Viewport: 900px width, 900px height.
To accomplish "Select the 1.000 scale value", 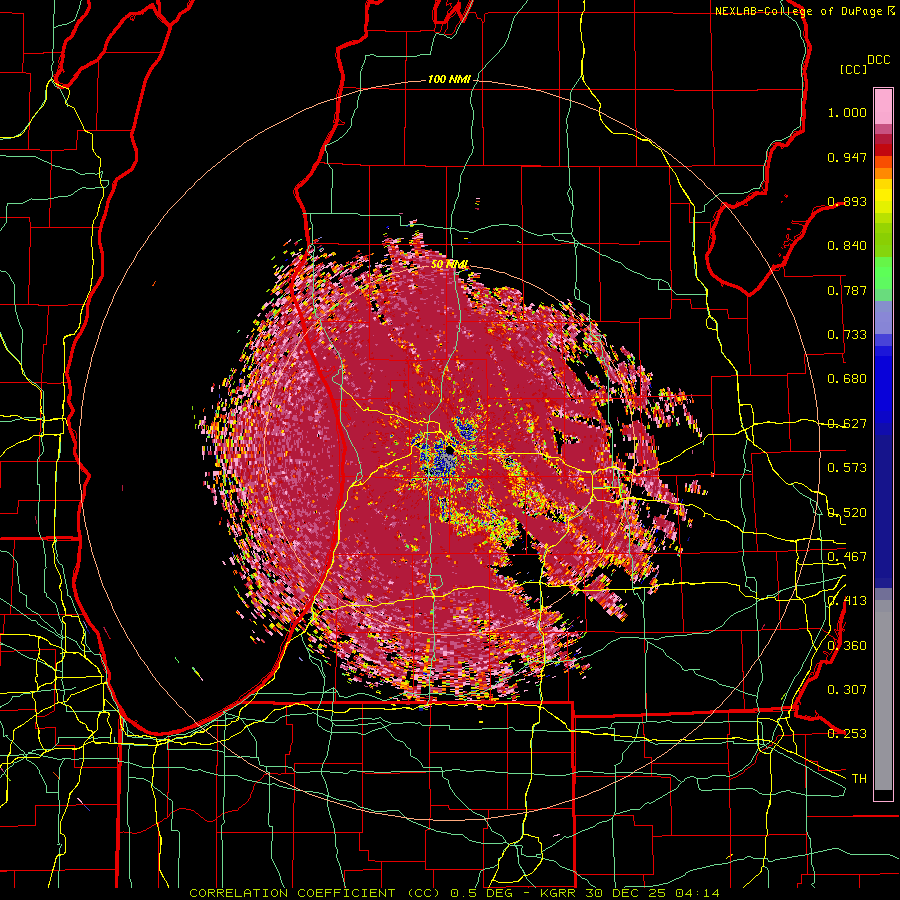I will click(x=847, y=112).
